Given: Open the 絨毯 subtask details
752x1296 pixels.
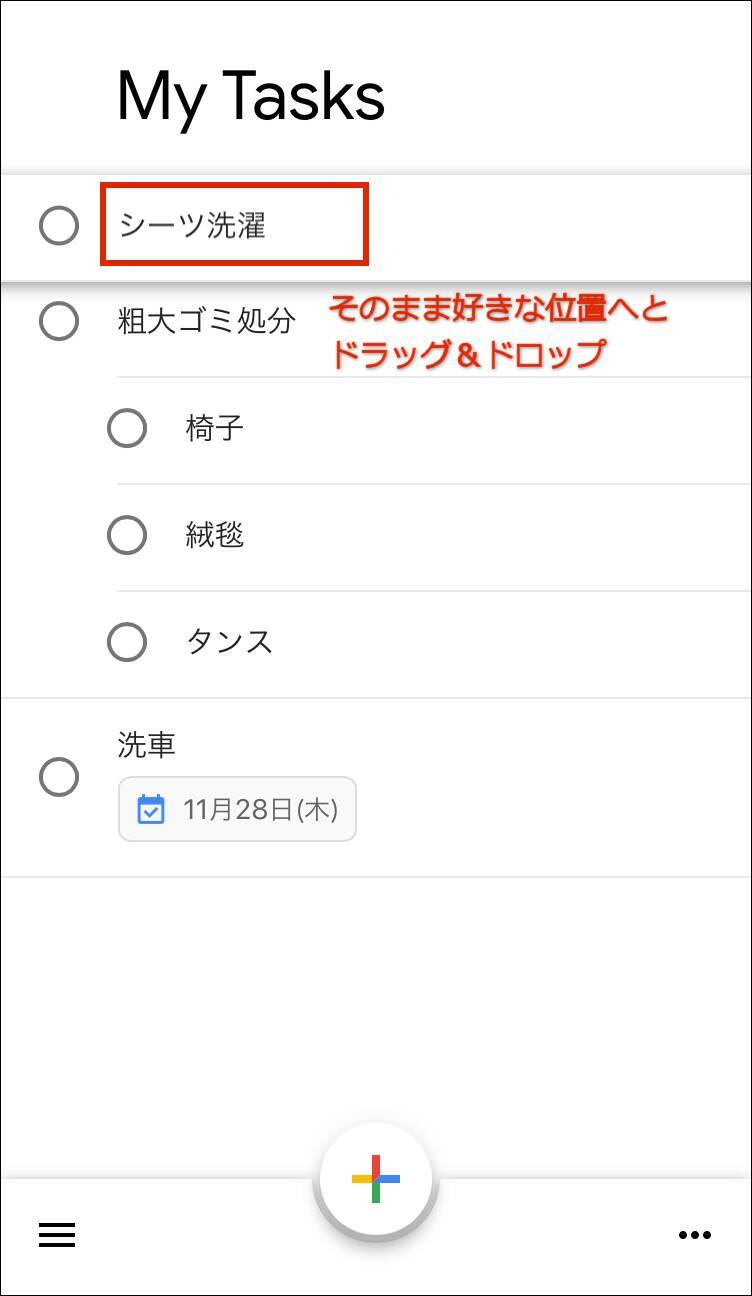Looking at the screenshot, I should click(x=215, y=535).
